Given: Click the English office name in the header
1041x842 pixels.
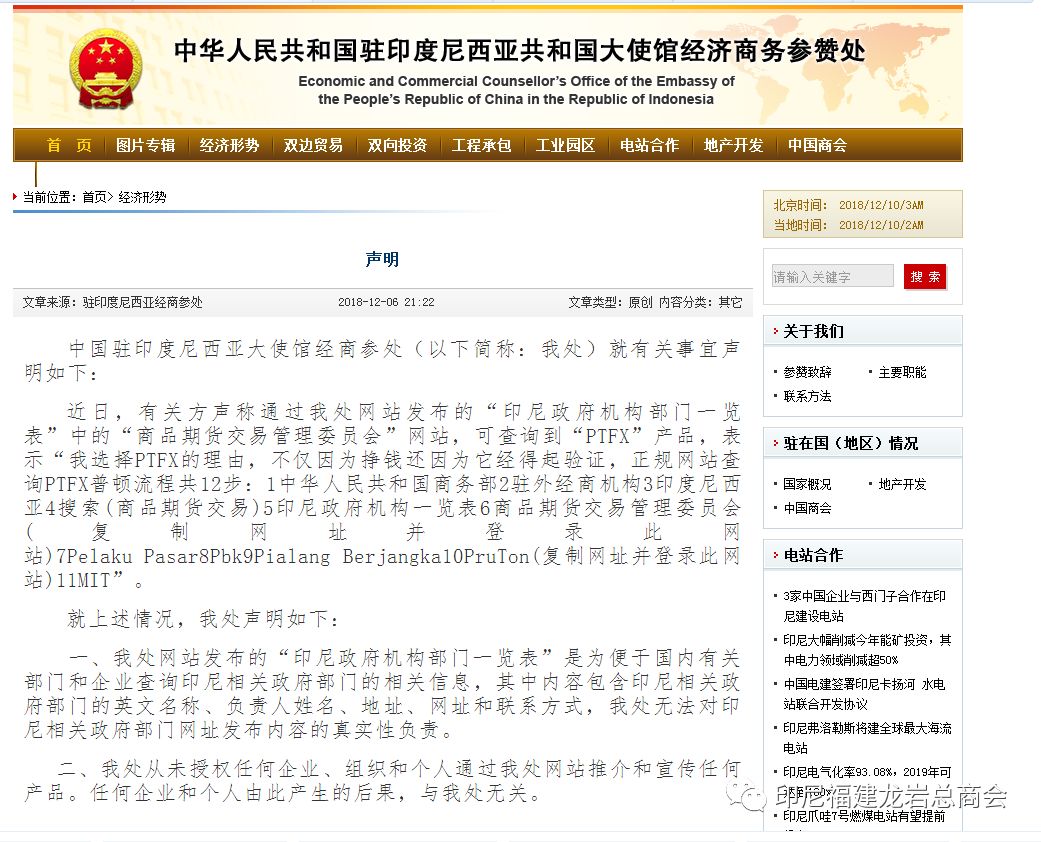Looking at the screenshot, I should (516, 90).
